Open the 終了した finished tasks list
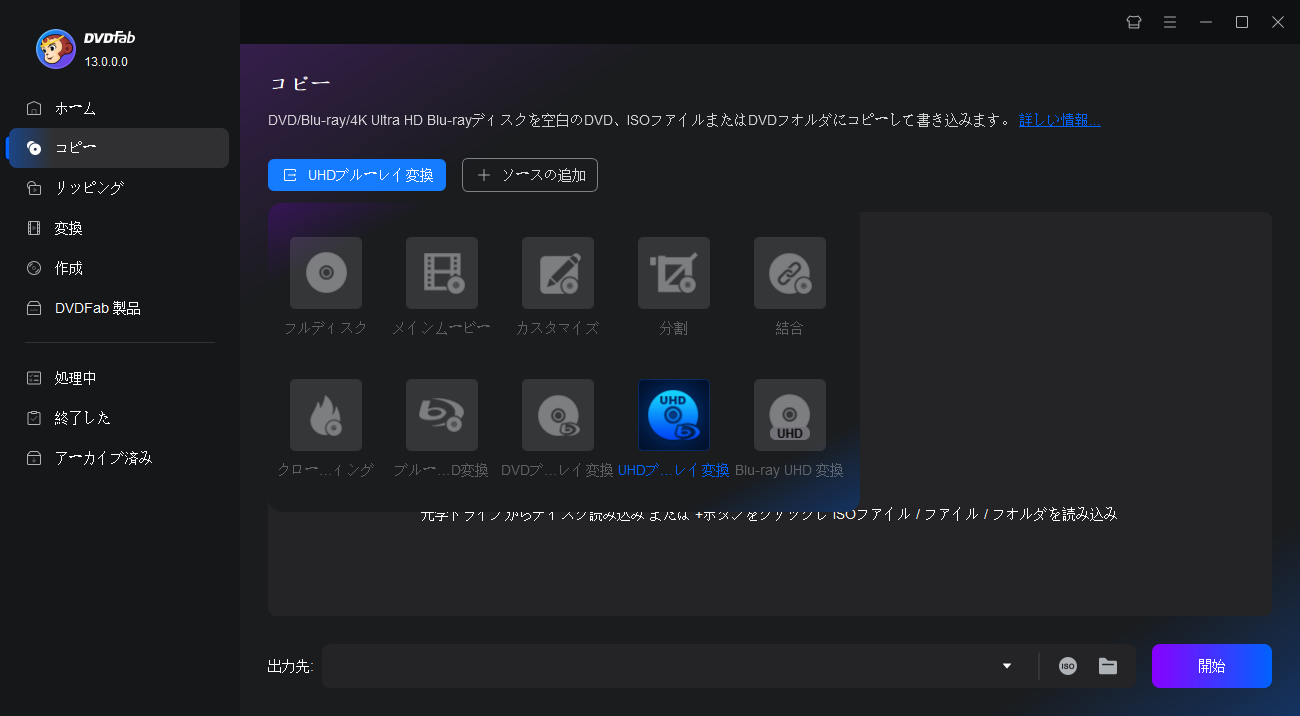The height and width of the screenshot is (716, 1300). [118, 418]
